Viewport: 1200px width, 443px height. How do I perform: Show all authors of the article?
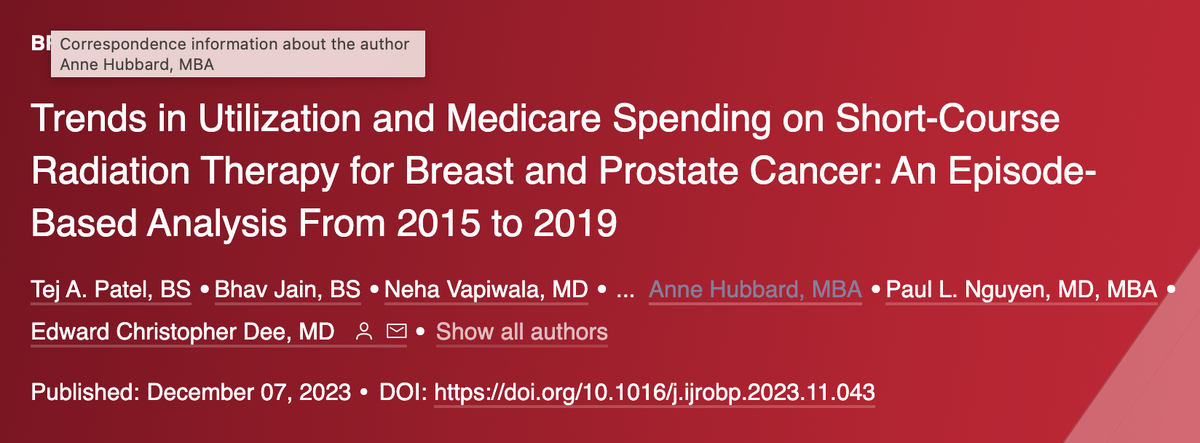pos(521,331)
